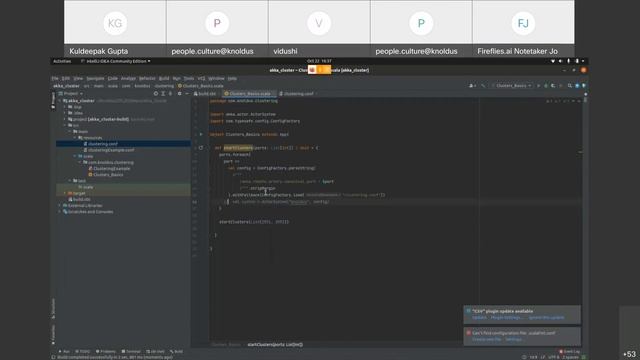Viewport: 640px width, 360px height.
Task: Open the Window menu
Action: tap(216, 78)
